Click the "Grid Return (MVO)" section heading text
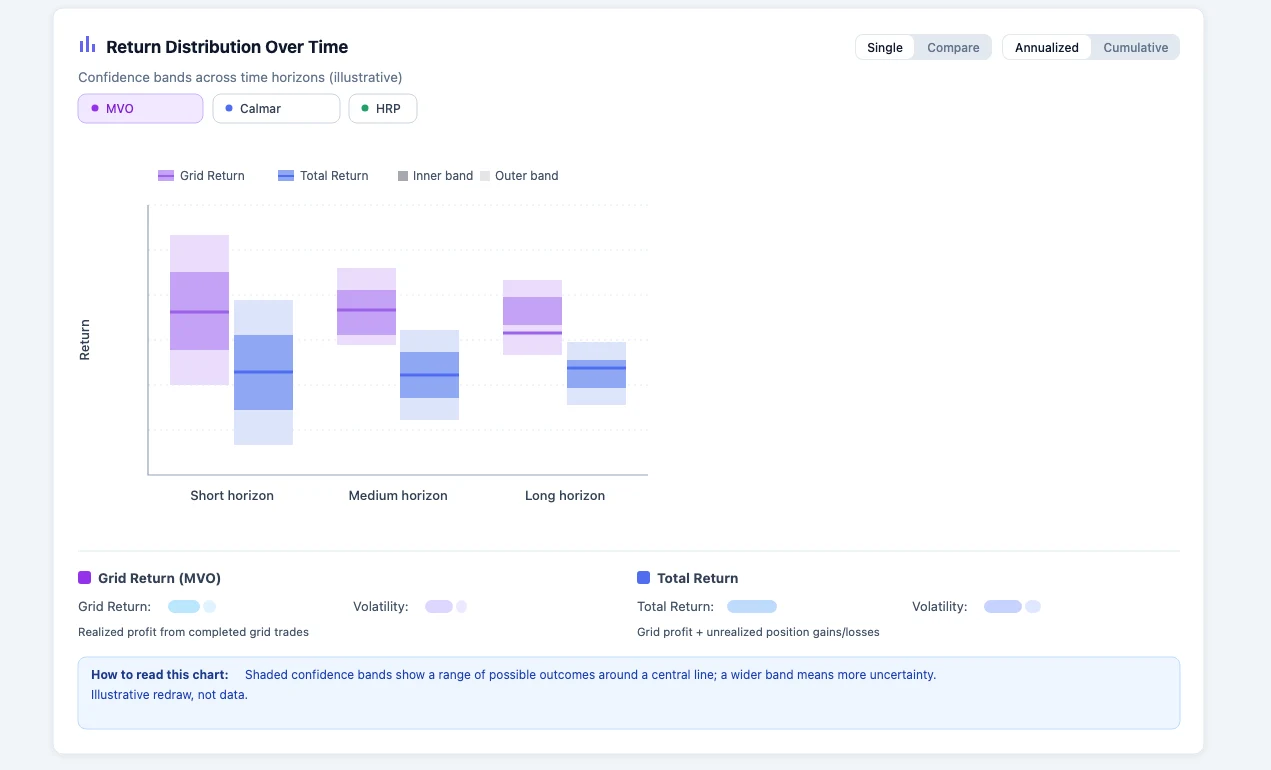1271x770 pixels. (159, 578)
